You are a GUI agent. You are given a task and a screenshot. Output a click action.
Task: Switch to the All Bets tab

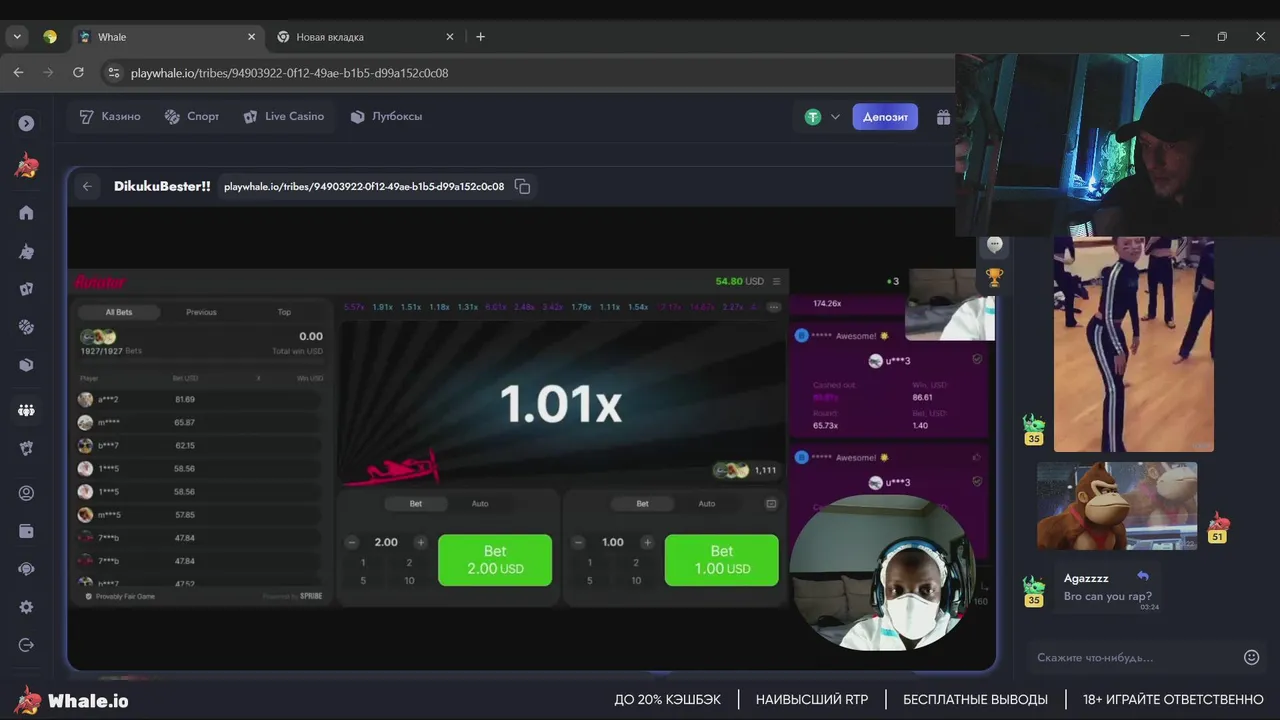click(118, 312)
